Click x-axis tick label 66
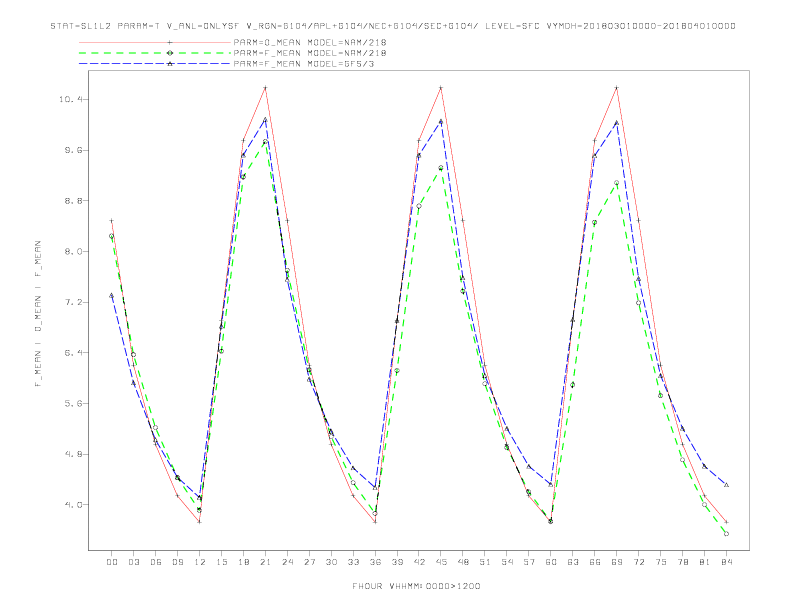 coord(595,562)
